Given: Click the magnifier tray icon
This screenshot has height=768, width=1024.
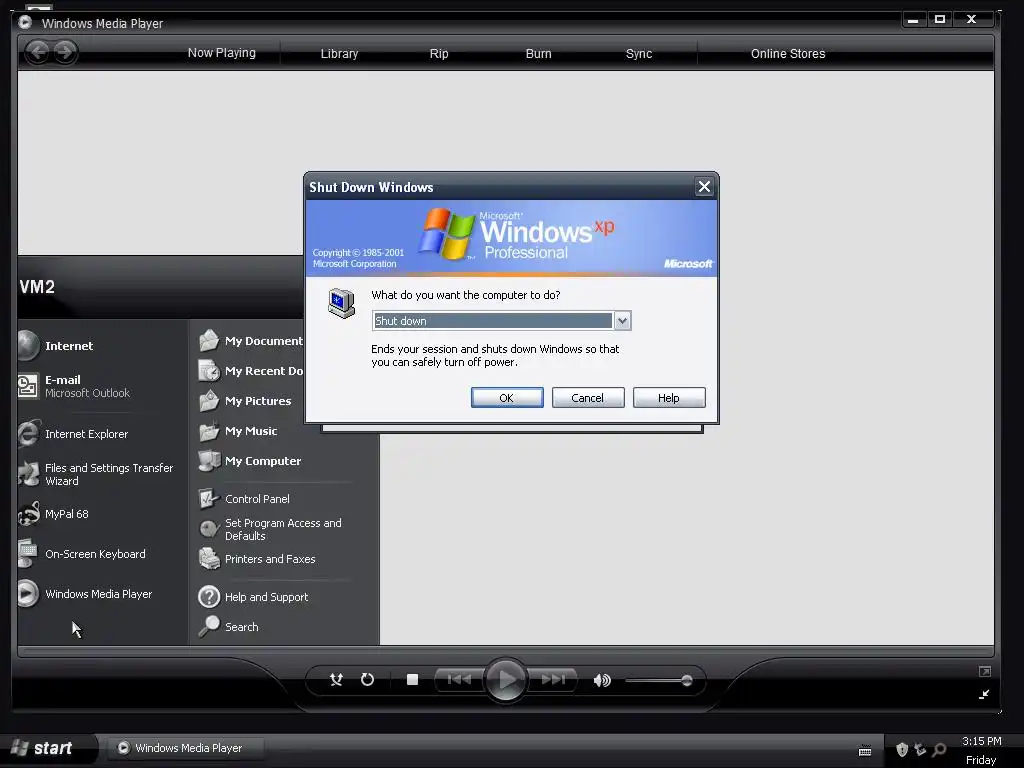Looking at the screenshot, I should tap(940, 750).
